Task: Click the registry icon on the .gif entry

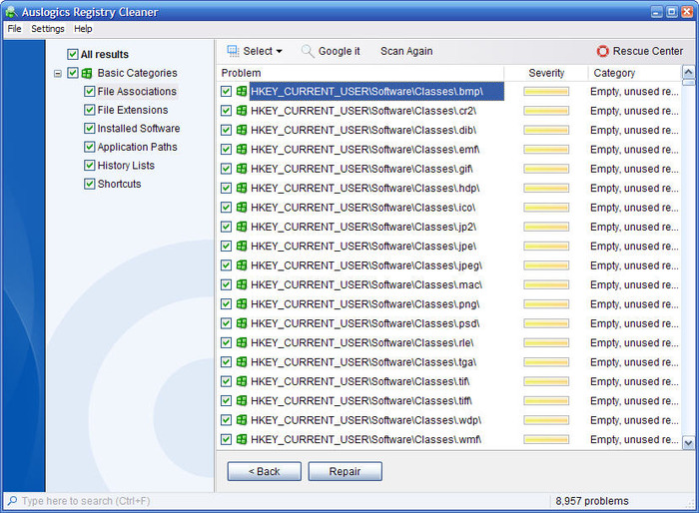Action: (241, 169)
